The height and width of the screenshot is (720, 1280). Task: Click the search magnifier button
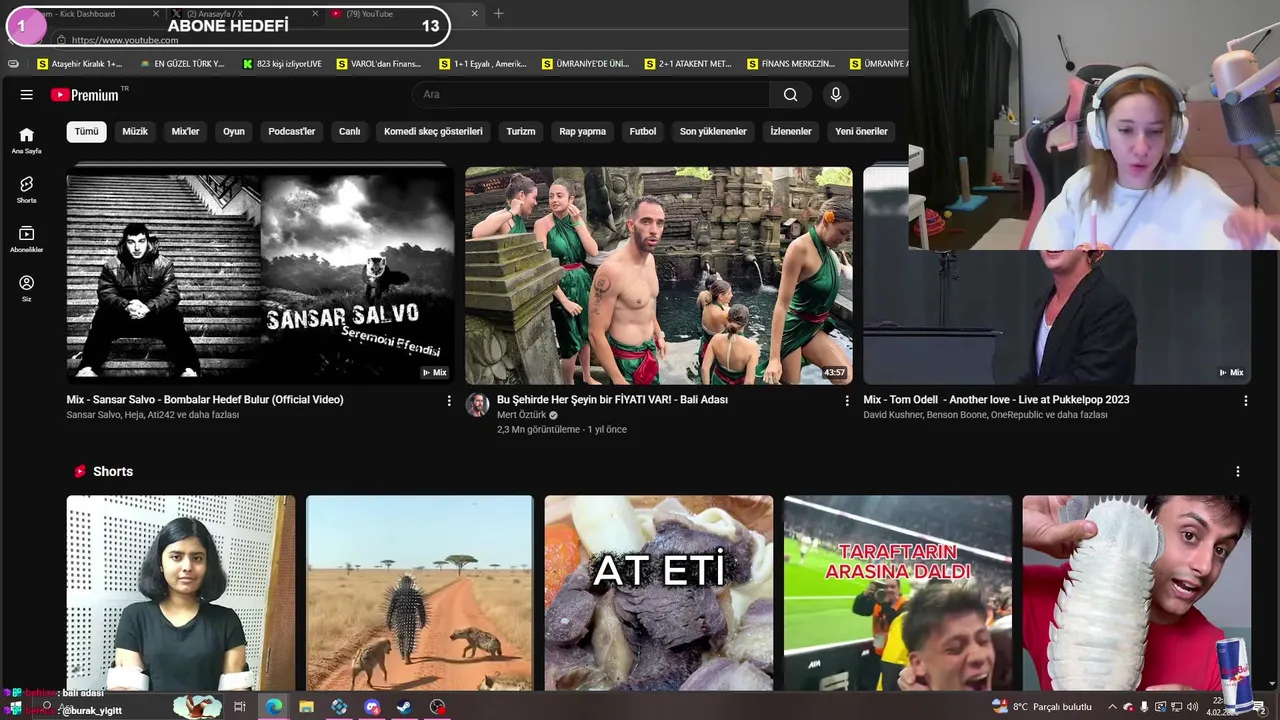click(x=791, y=95)
